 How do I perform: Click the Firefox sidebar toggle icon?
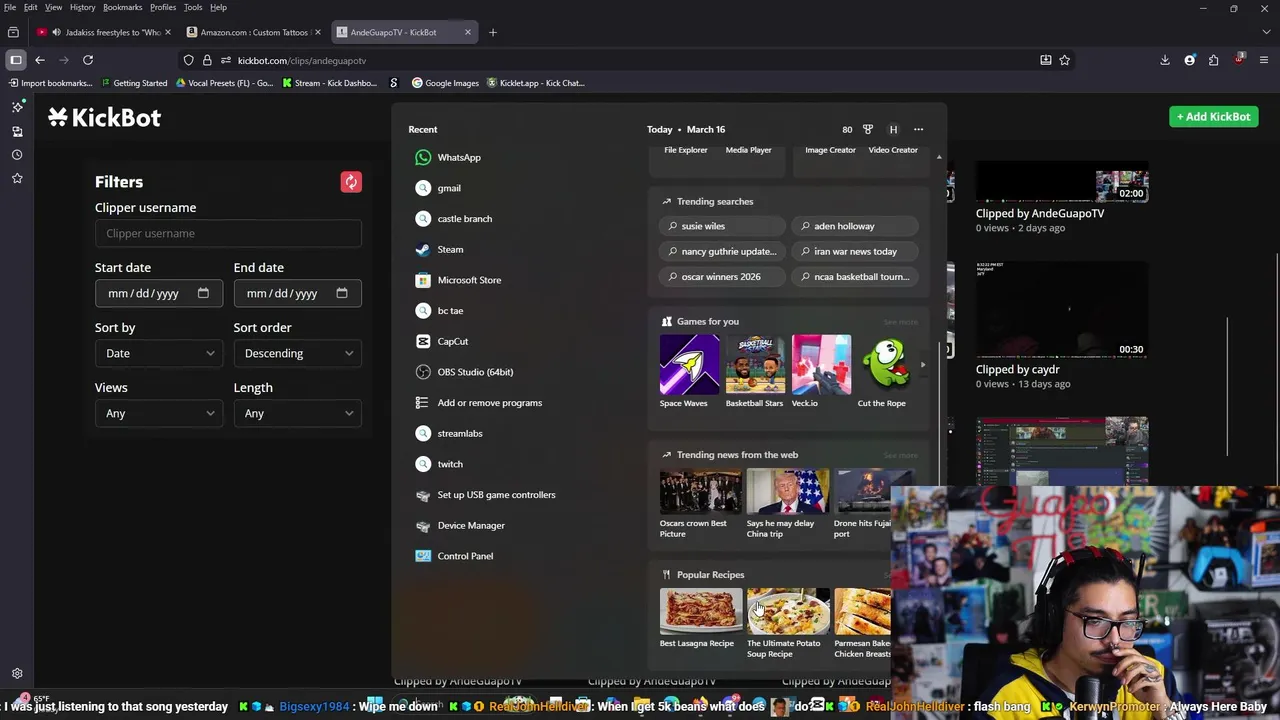pyautogui.click(x=16, y=60)
